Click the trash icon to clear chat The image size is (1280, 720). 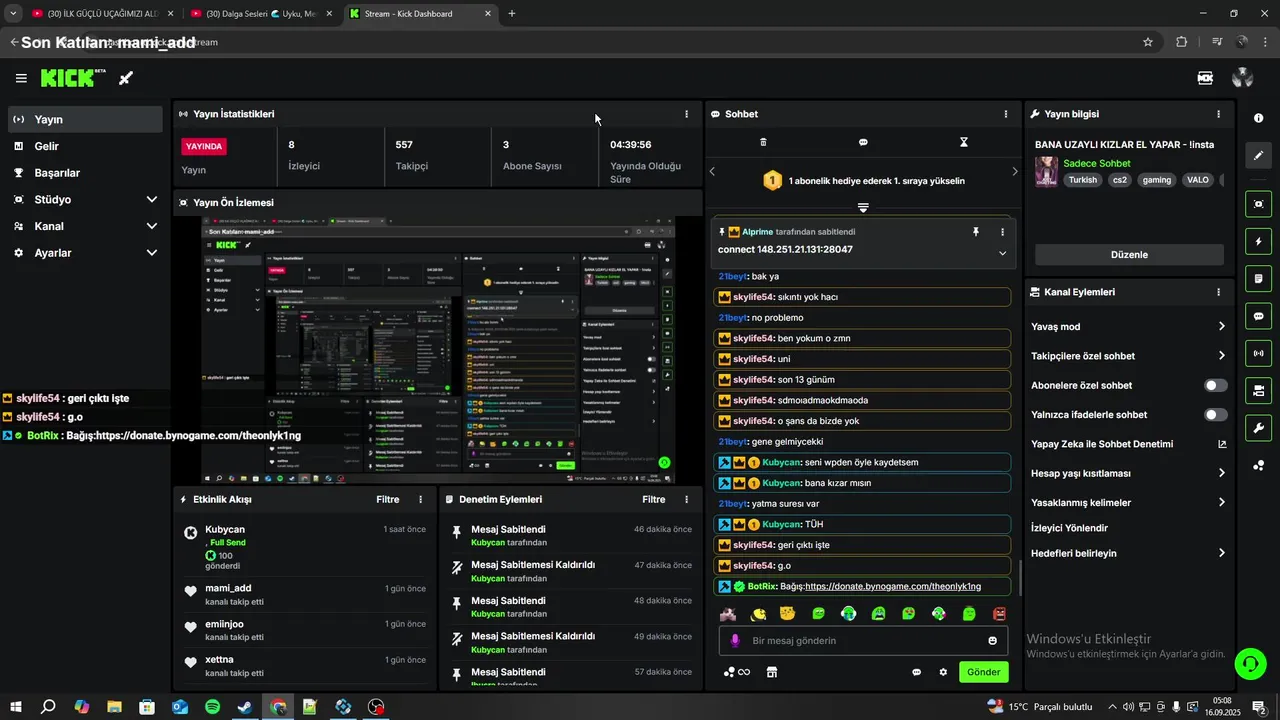tap(763, 142)
